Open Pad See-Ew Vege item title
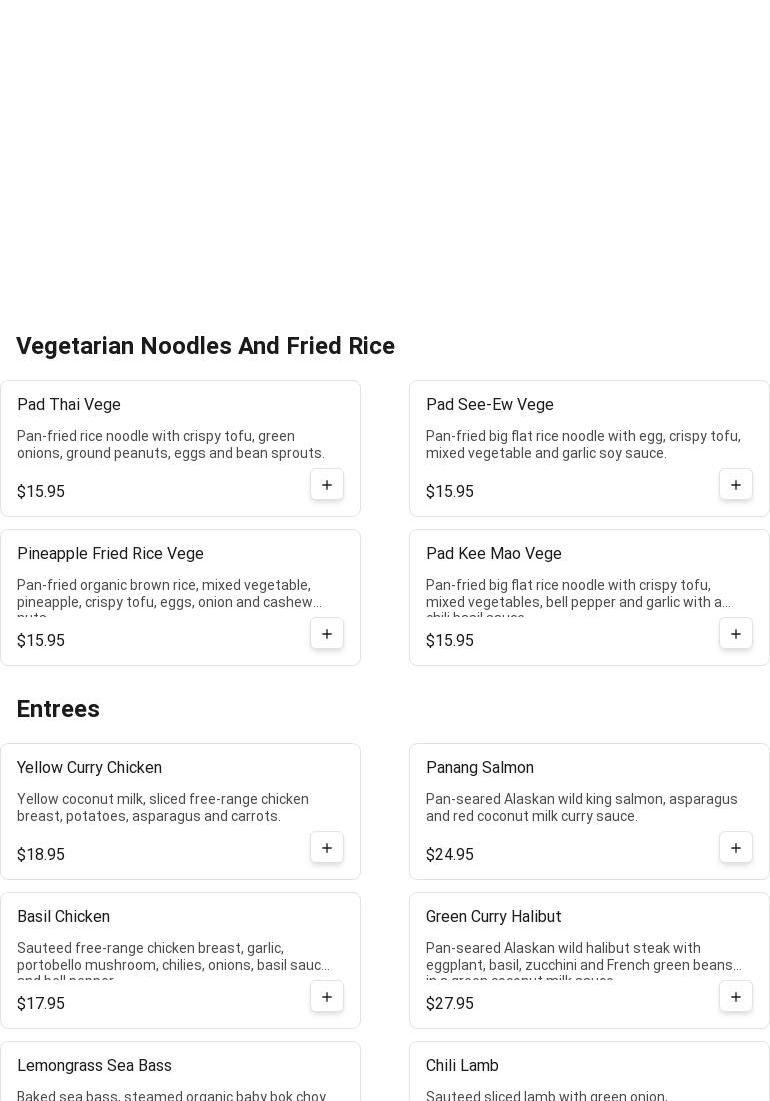This screenshot has width=770, height=1101. pyautogui.click(x=490, y=405)
